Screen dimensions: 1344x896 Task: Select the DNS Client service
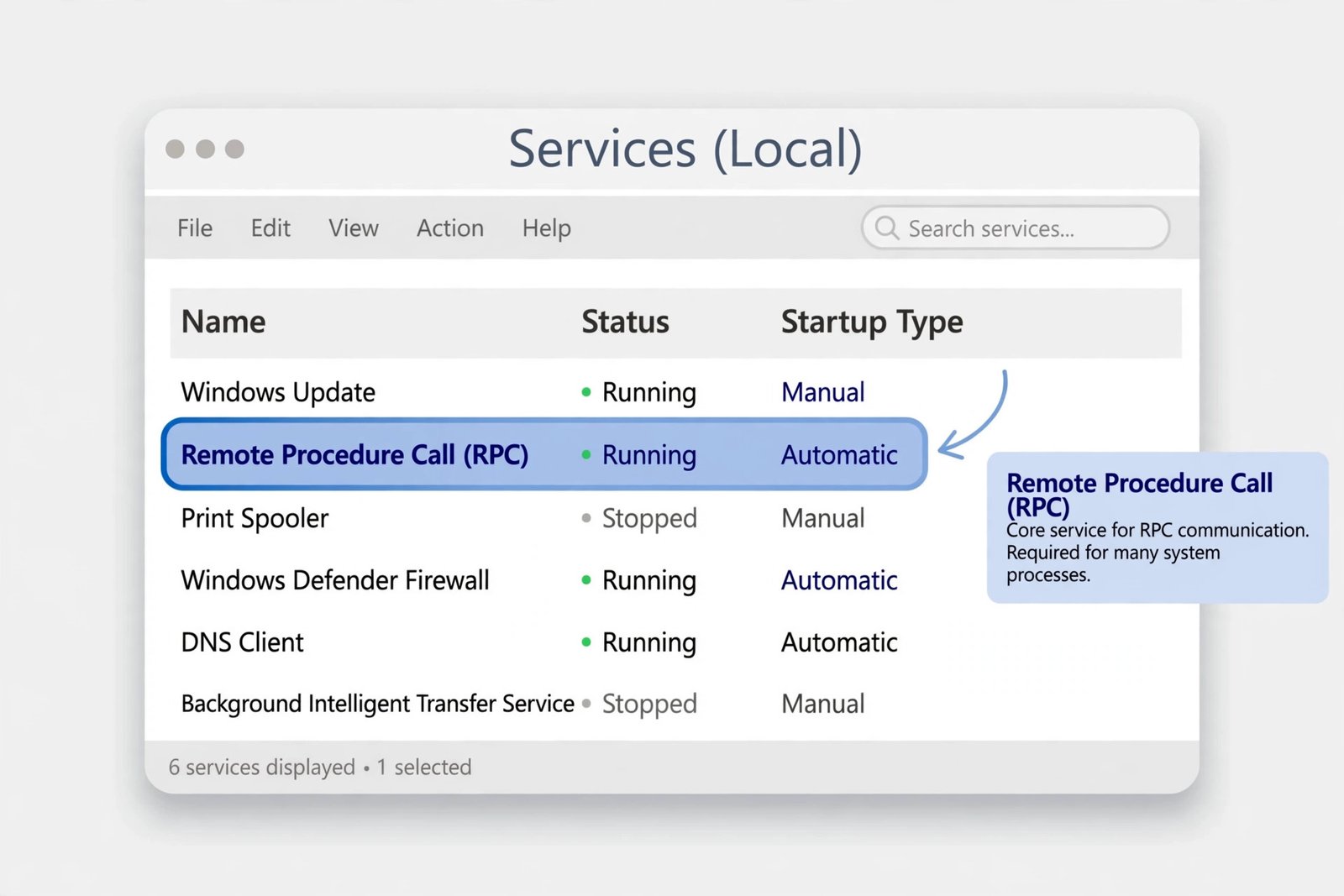pos(242,642)
